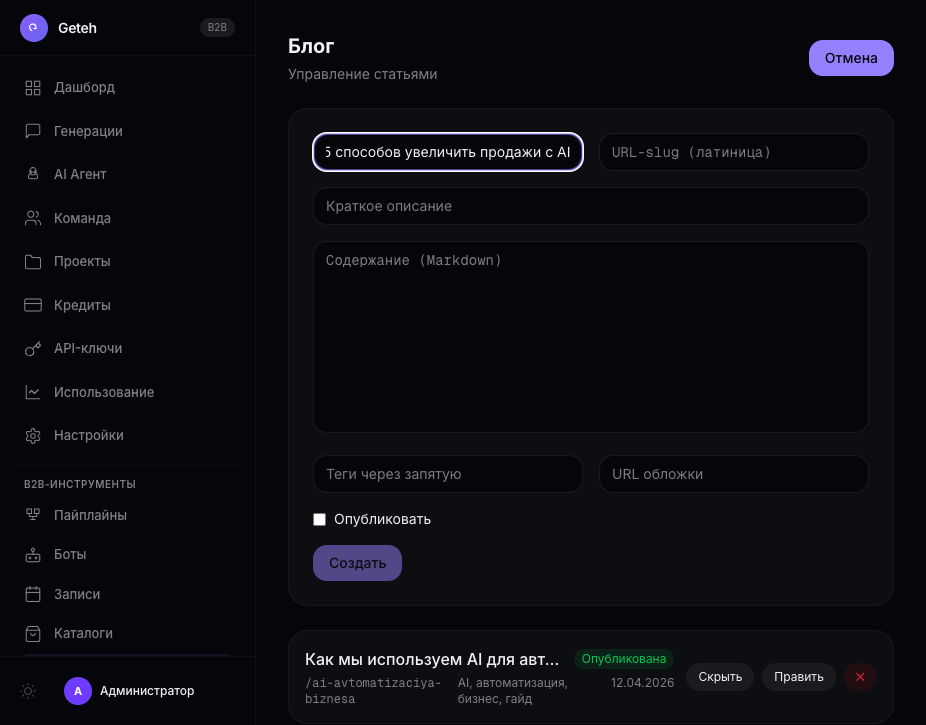Click the Кредиты card icon
This screenshot has height=725, width=926.
[x=31, y=305]
